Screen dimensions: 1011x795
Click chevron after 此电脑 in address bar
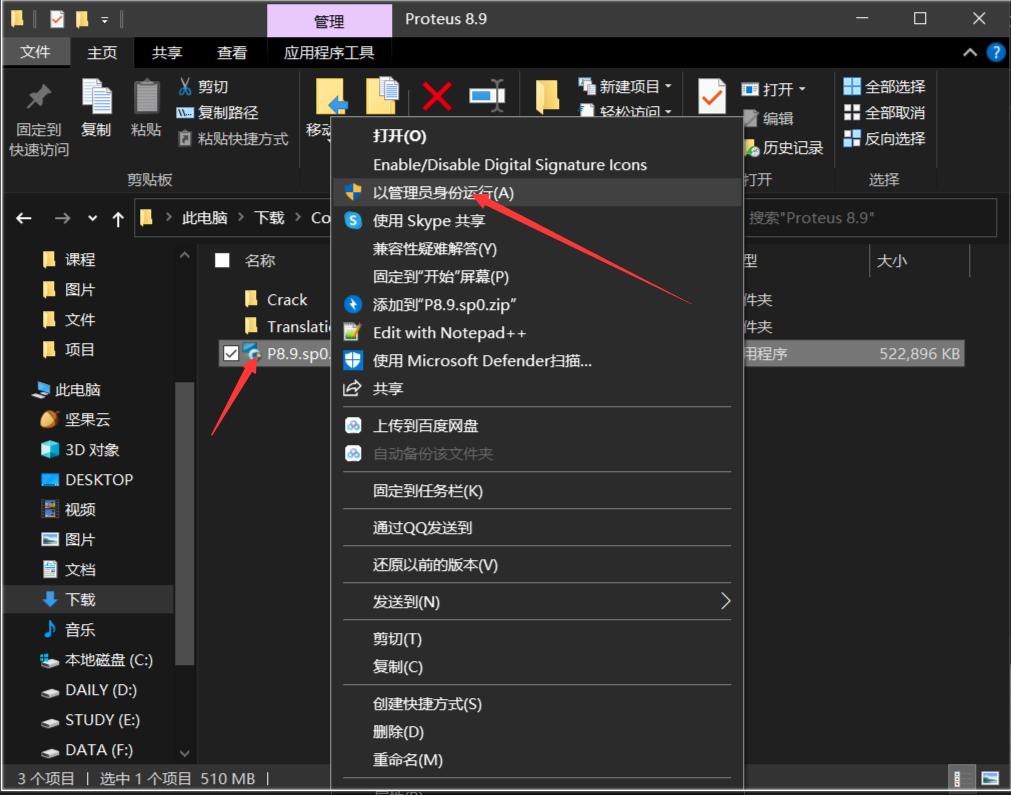click(x=241, y=218)
